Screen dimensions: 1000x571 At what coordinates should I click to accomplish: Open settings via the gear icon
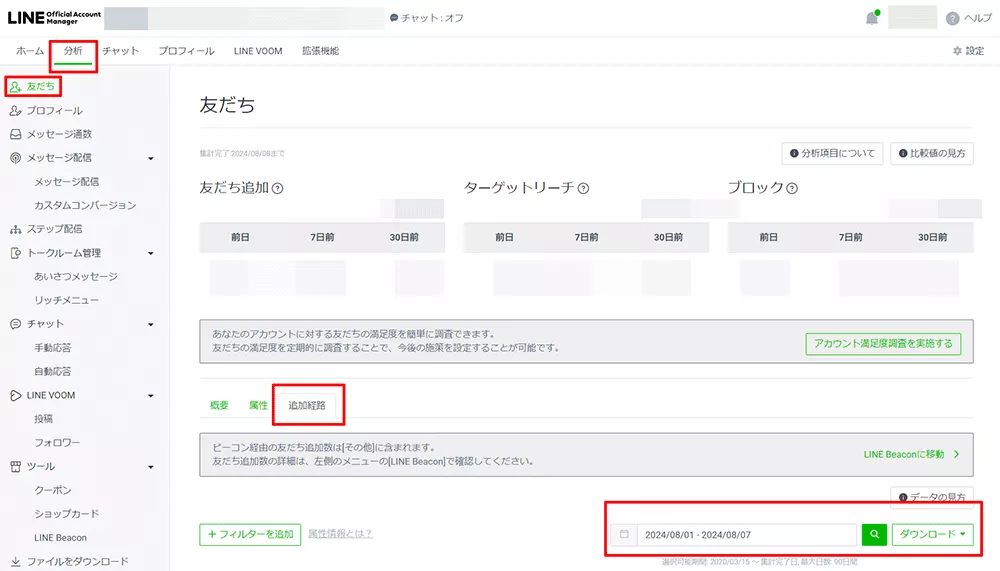957,51
